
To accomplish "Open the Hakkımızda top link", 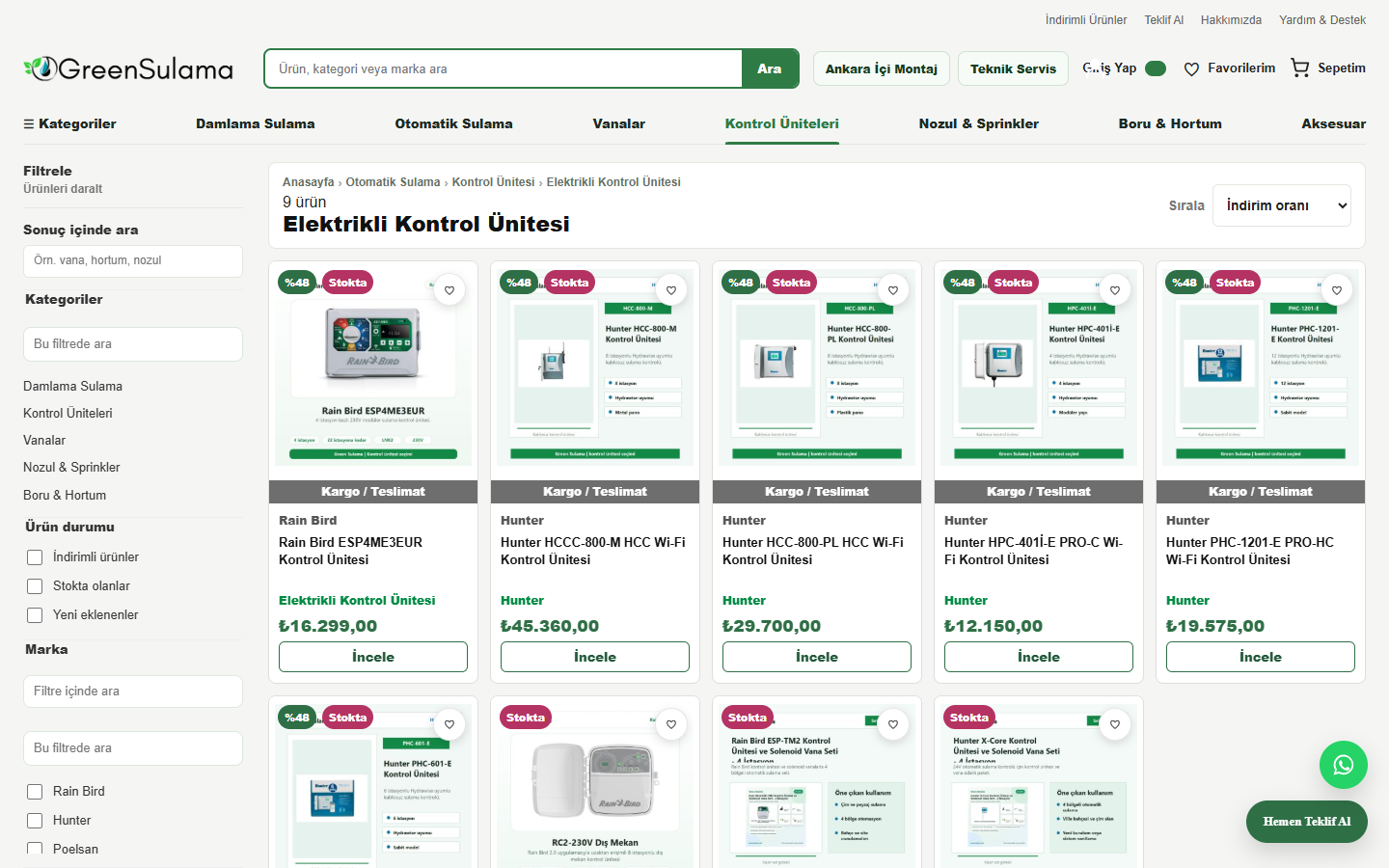I will tap(1231, 19).
